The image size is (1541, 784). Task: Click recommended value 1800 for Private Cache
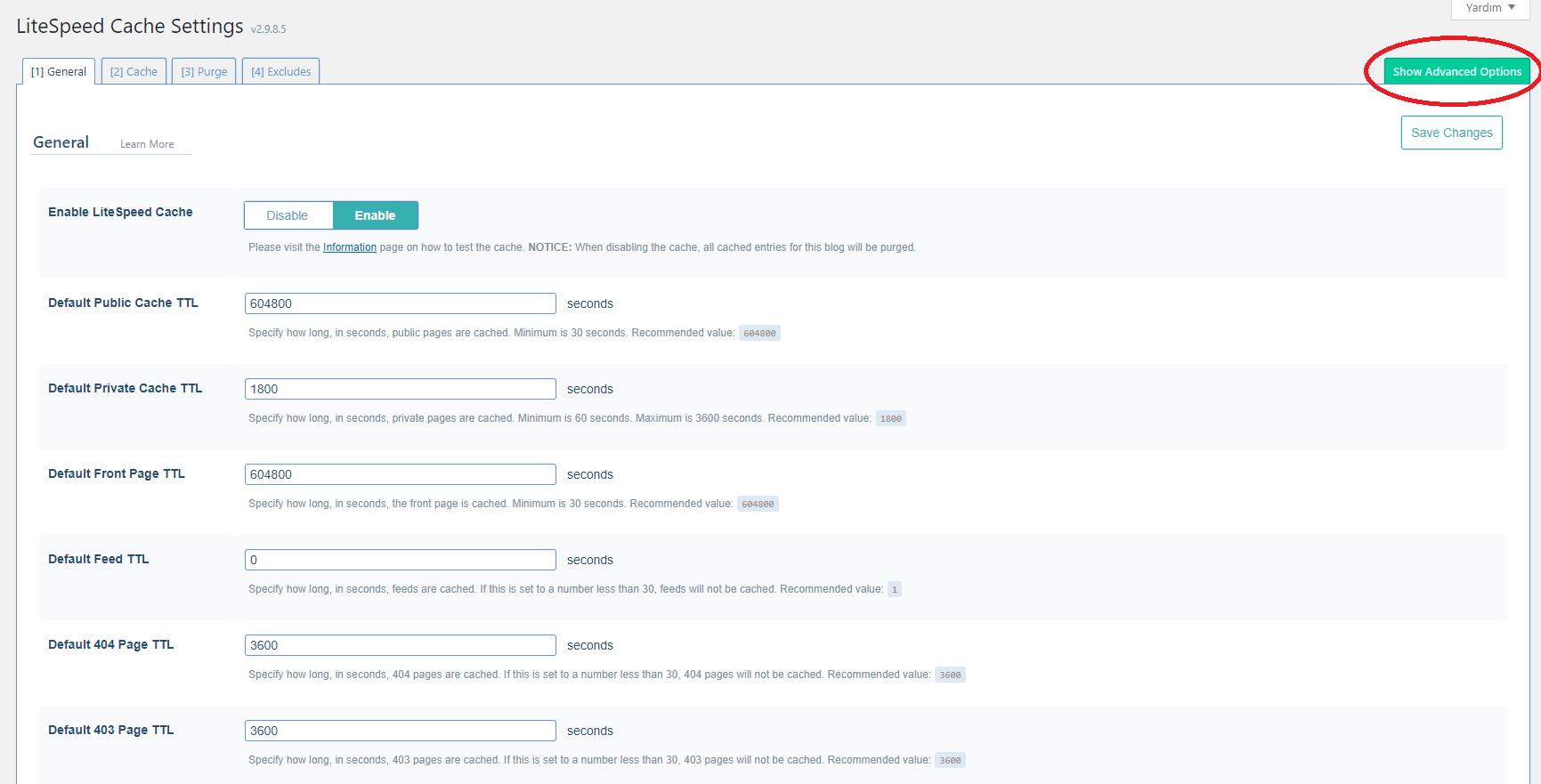tap(891, 418)
